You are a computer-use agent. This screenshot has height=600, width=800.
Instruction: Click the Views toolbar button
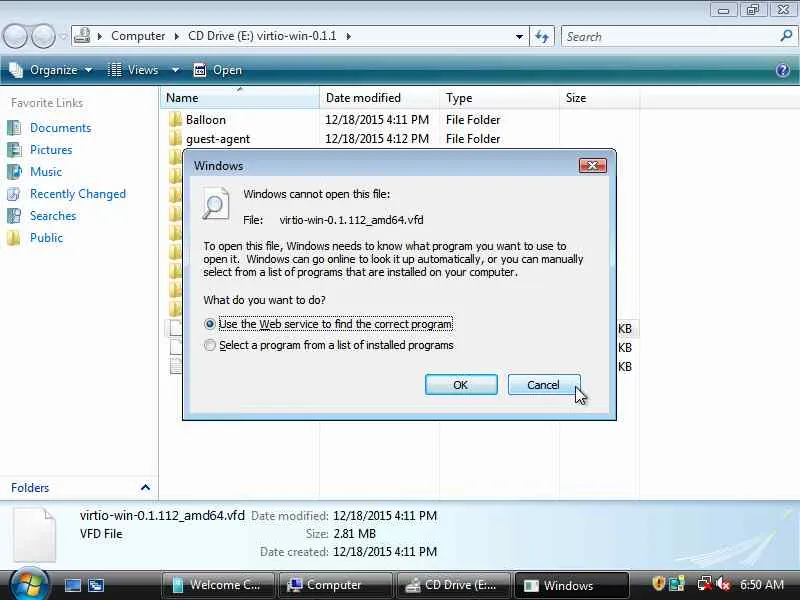[x=134, y=70]
